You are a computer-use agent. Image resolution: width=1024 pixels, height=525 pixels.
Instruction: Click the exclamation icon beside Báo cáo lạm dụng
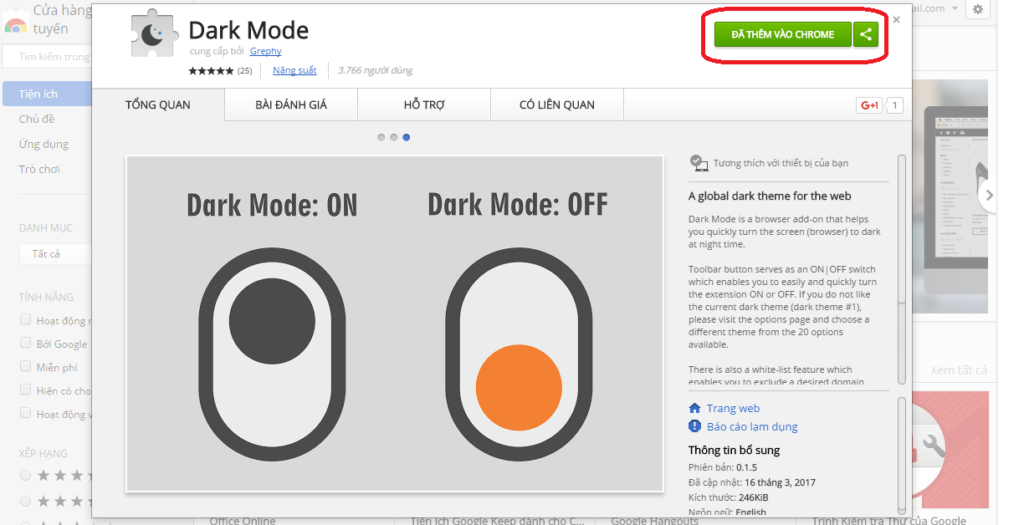point(694,426)
